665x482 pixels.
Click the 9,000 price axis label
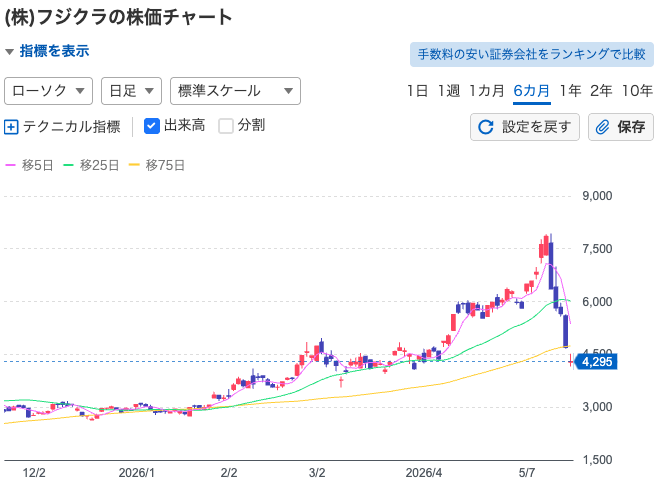coord(597,196)
